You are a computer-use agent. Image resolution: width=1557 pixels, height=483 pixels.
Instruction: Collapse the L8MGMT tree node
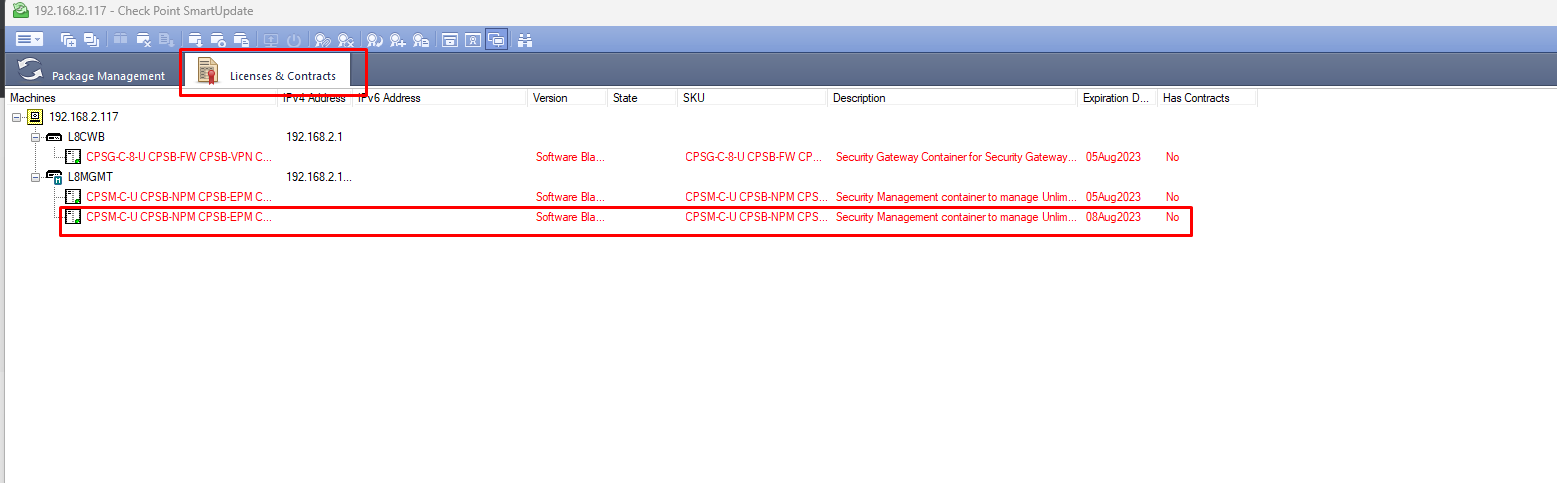click(36, 177)
